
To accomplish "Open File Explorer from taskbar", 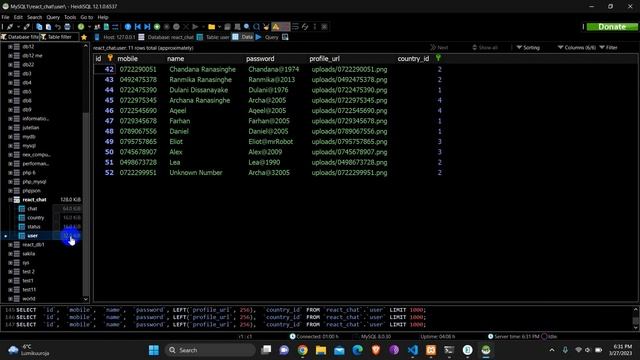I will 321,350.
